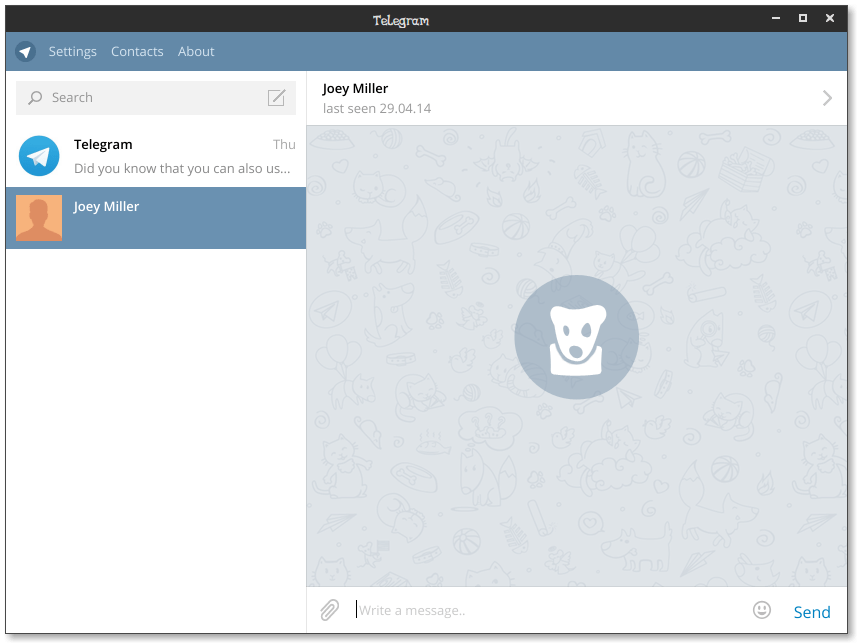This screenshot has width=857, height=643.
Task: Attach a file with the paperclip icon
Action: point(329,610)
